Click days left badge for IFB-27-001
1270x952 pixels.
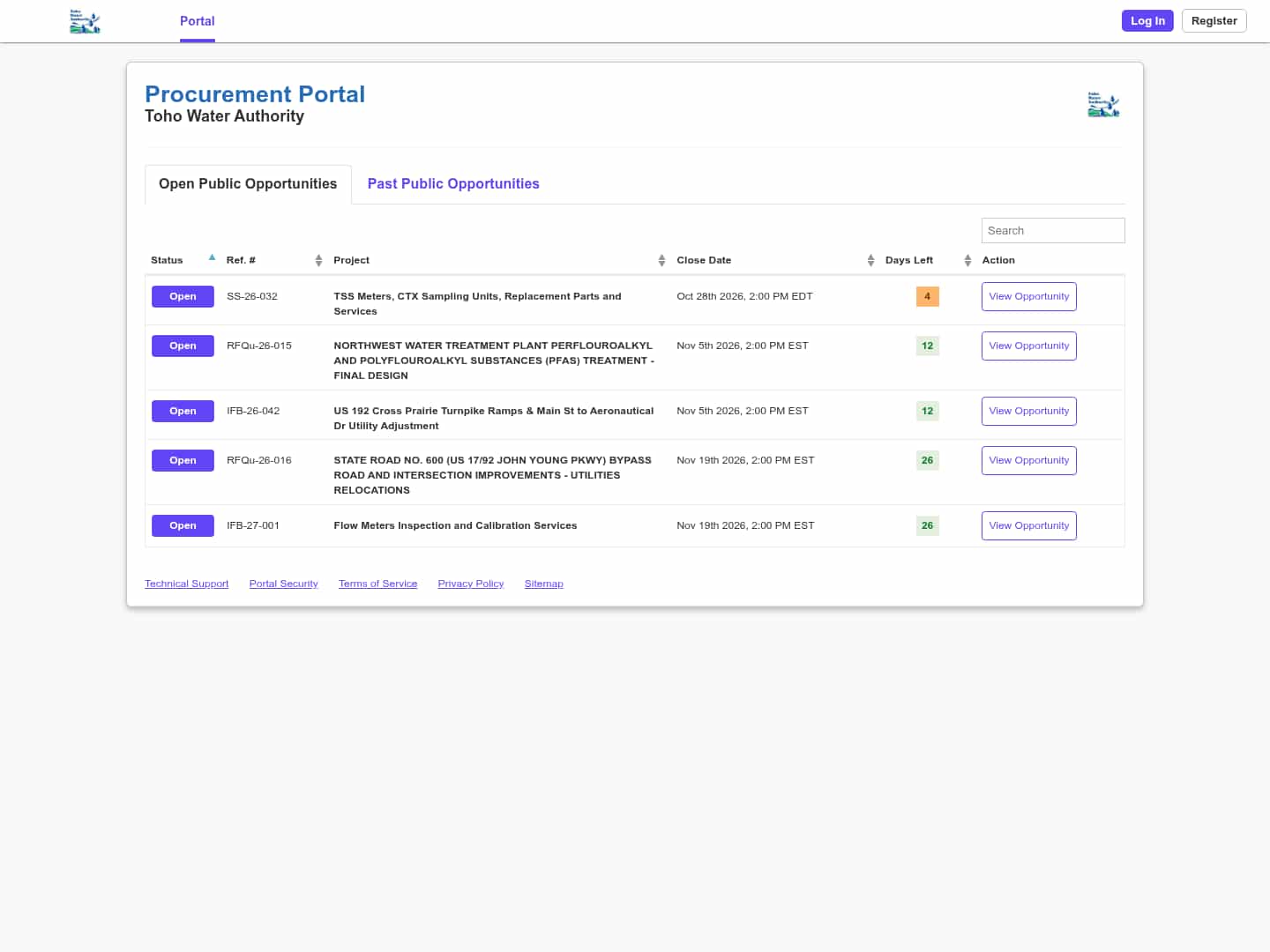click(x=928, y=526)
